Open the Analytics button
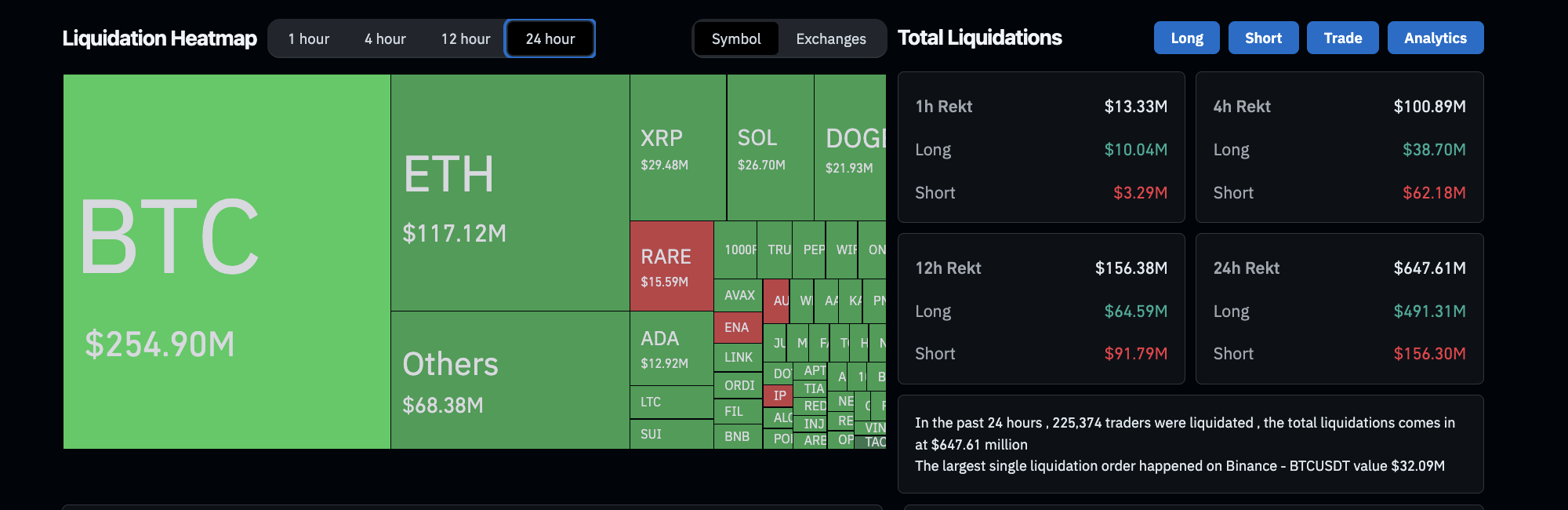The width and height of the screenshot is (1568, 510). pos(1435,38)
